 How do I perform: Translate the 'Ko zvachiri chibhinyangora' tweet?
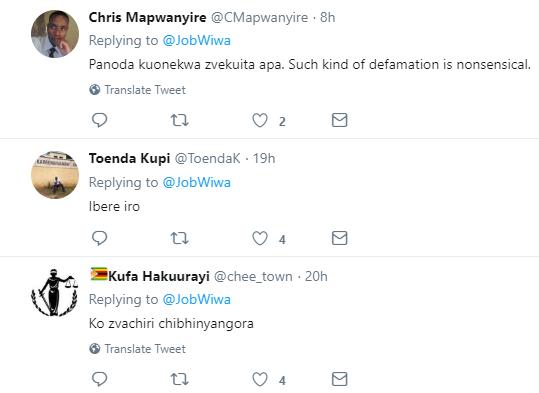(138, 349)
